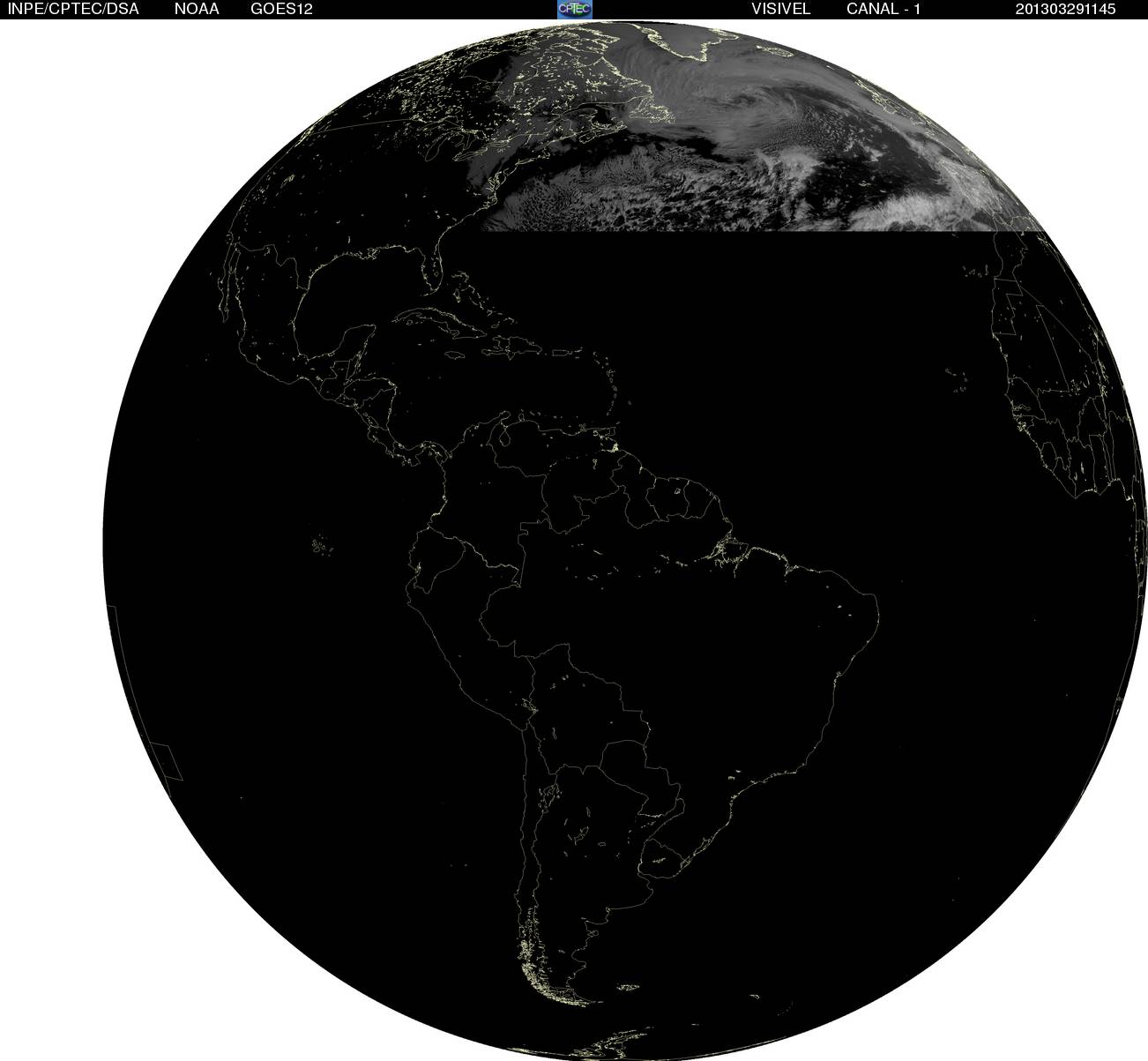Click the NOAA label in header

pyautogui.click(x=197, y=9)
